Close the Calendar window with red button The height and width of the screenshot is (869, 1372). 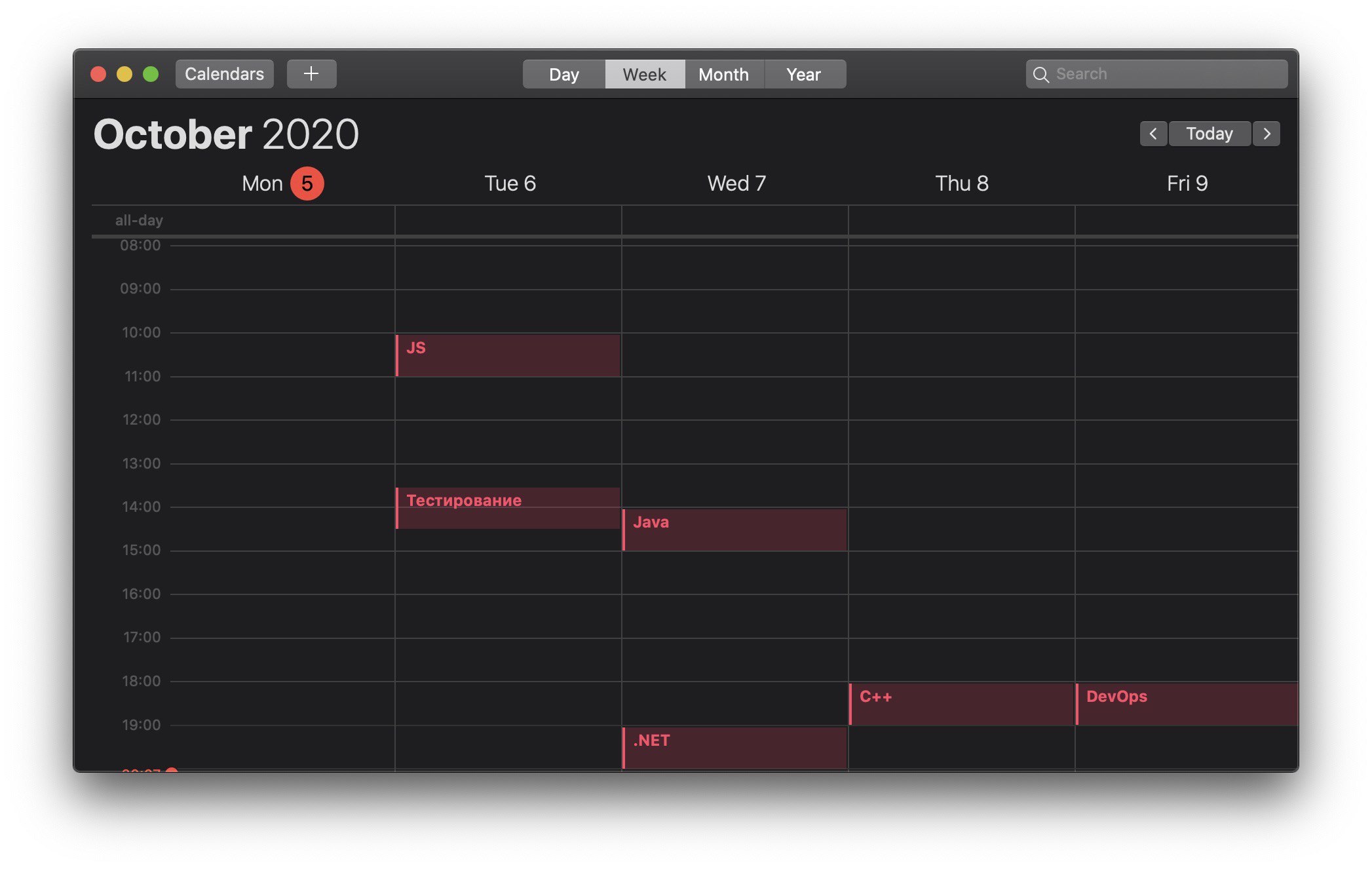tap(98, 74)
